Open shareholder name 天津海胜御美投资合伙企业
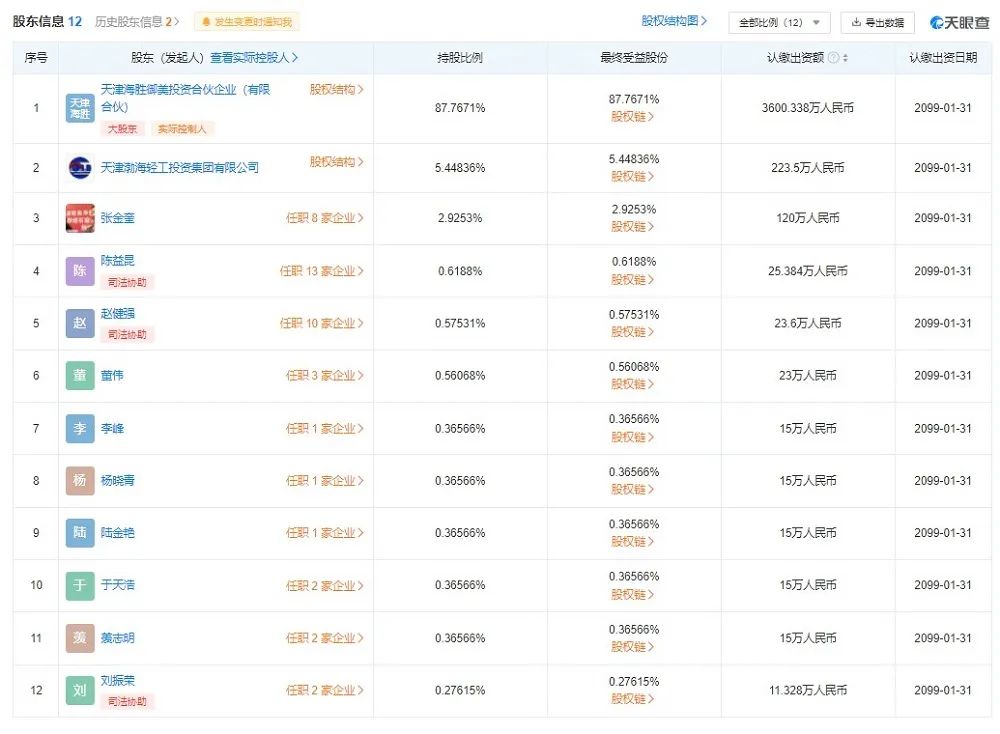The image size is (1000, 734). coord(185,98)
